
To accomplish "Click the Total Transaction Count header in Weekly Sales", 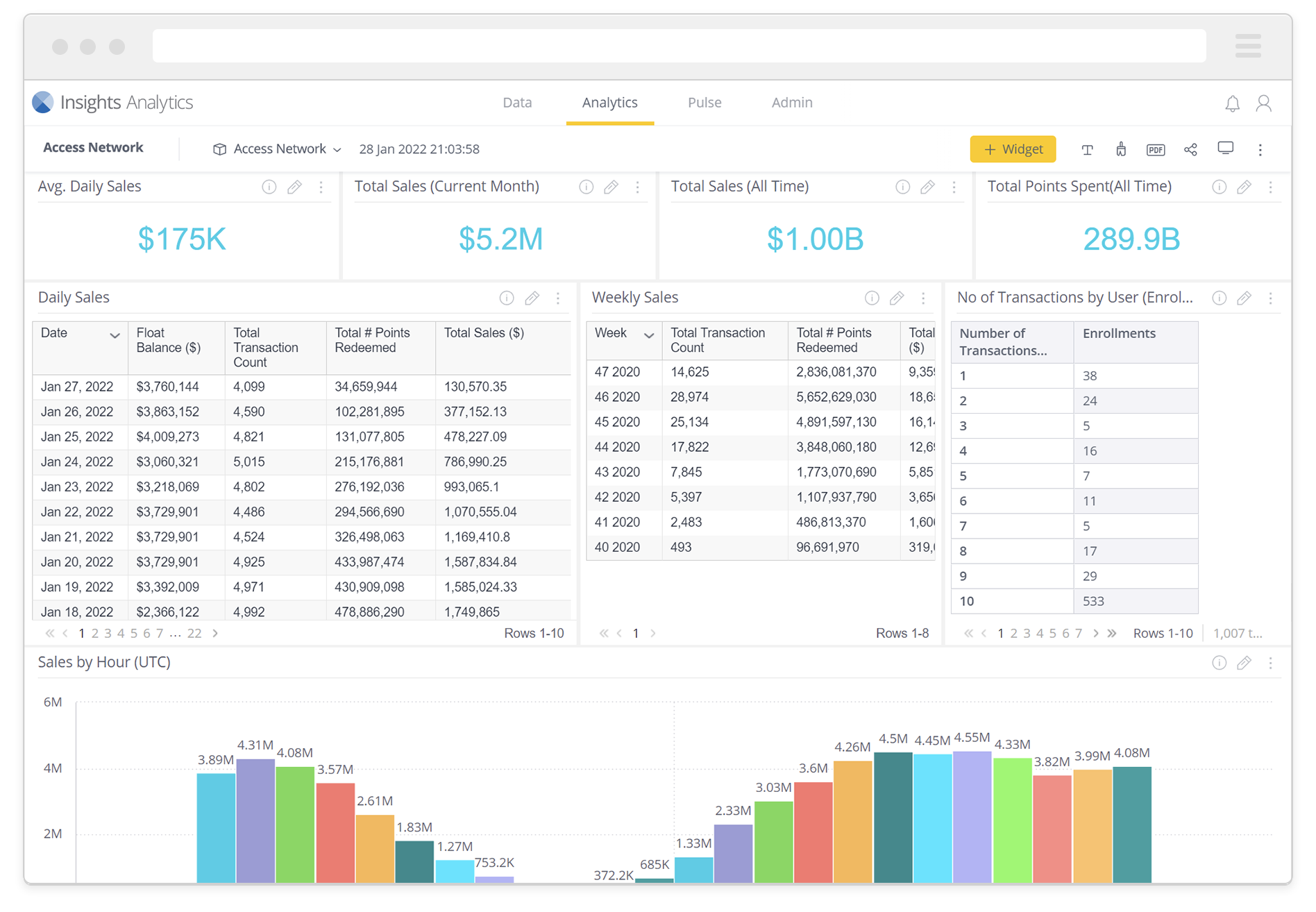I will (725, 340).
